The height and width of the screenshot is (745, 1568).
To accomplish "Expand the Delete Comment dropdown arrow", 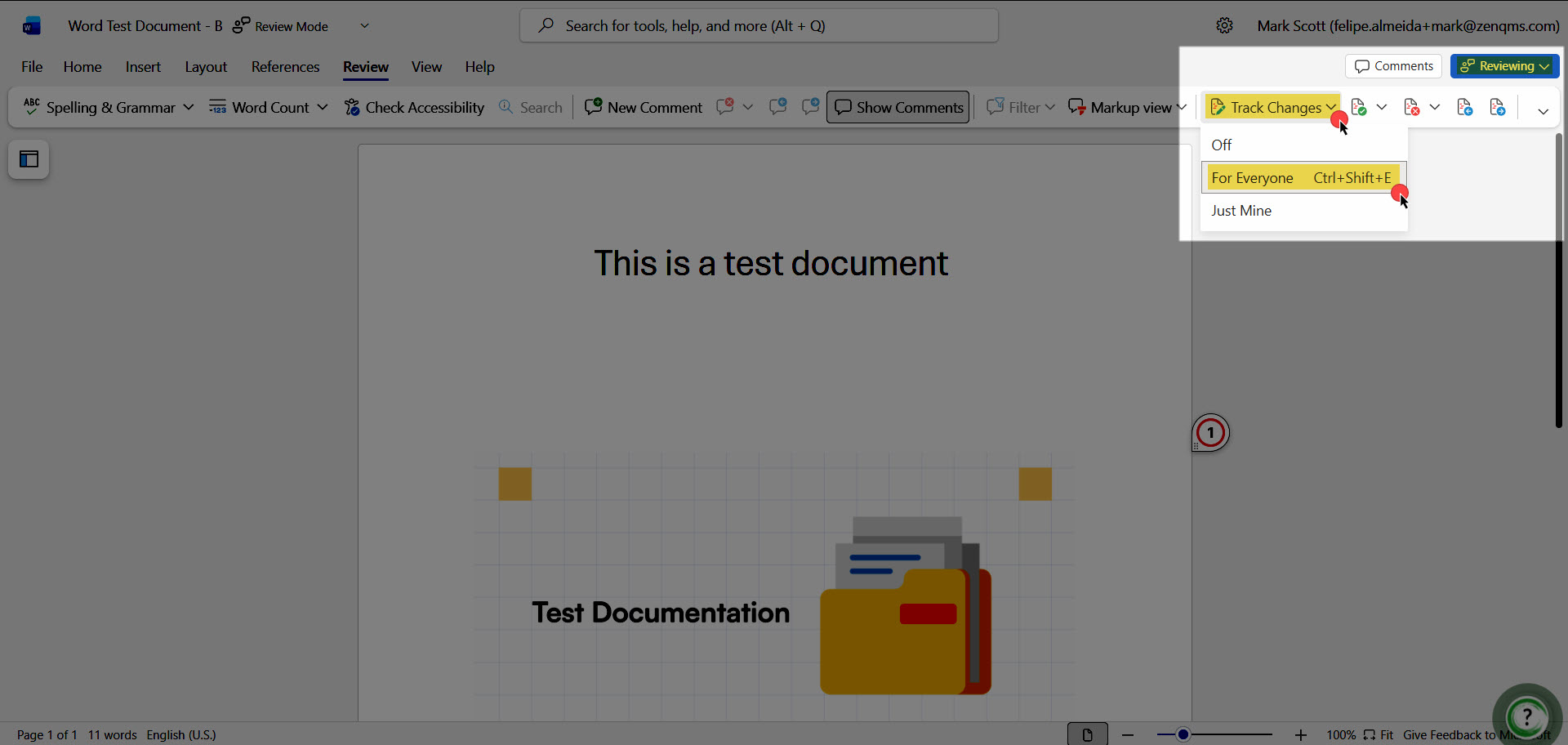I will point(748,107).
